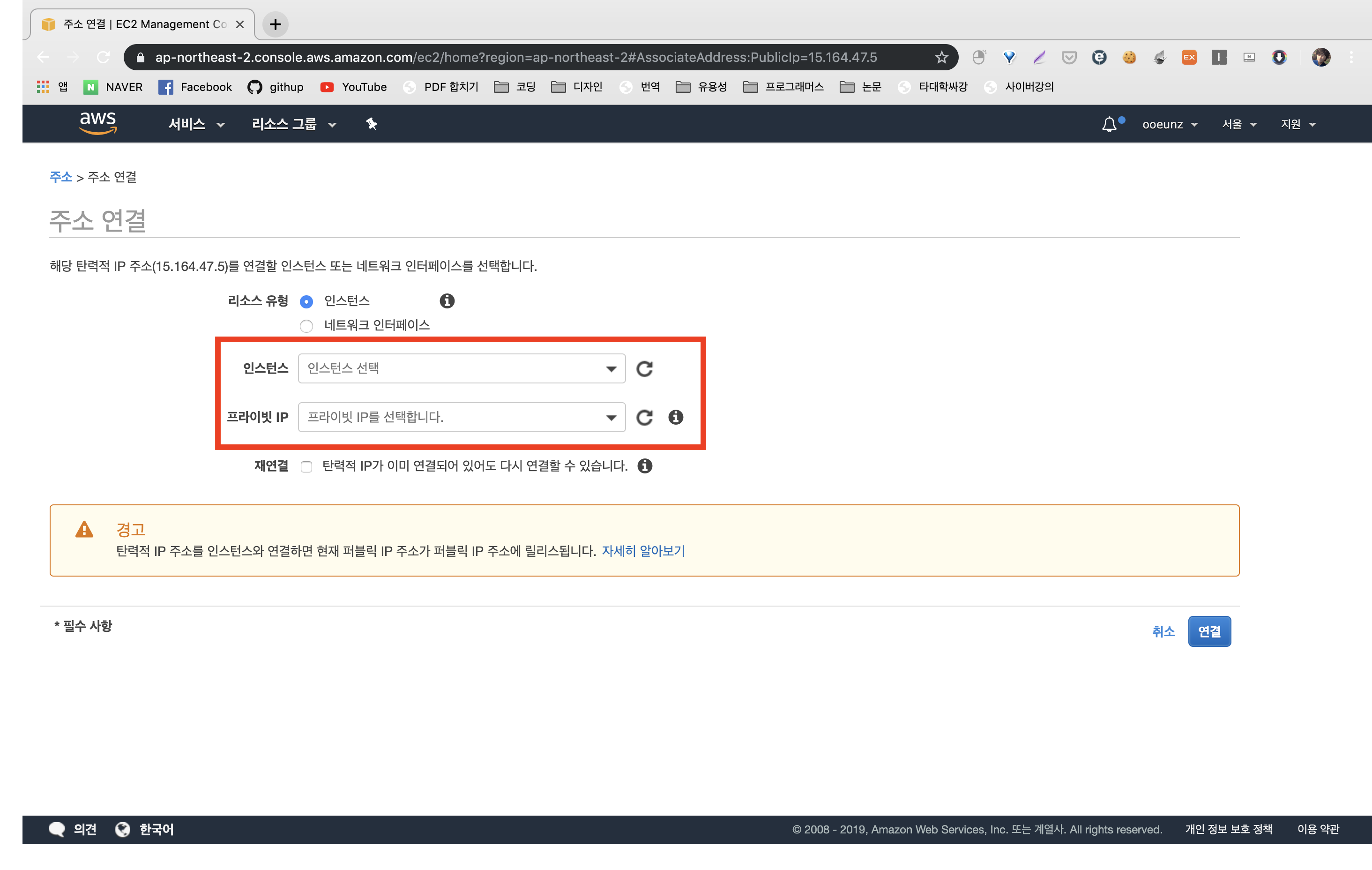Select the 인스턴스 radio button
The width and height of the screenshot is (1372, 870).
pos(306,301)
